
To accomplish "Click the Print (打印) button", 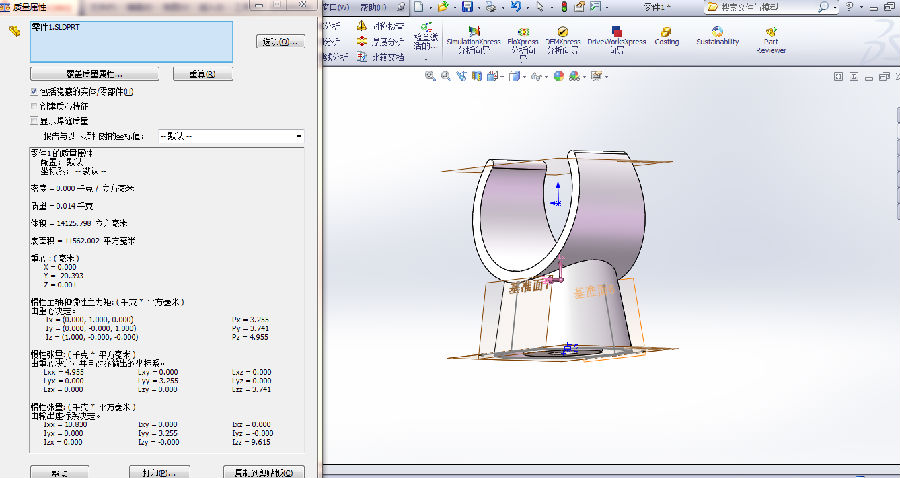I will point(158,471).
